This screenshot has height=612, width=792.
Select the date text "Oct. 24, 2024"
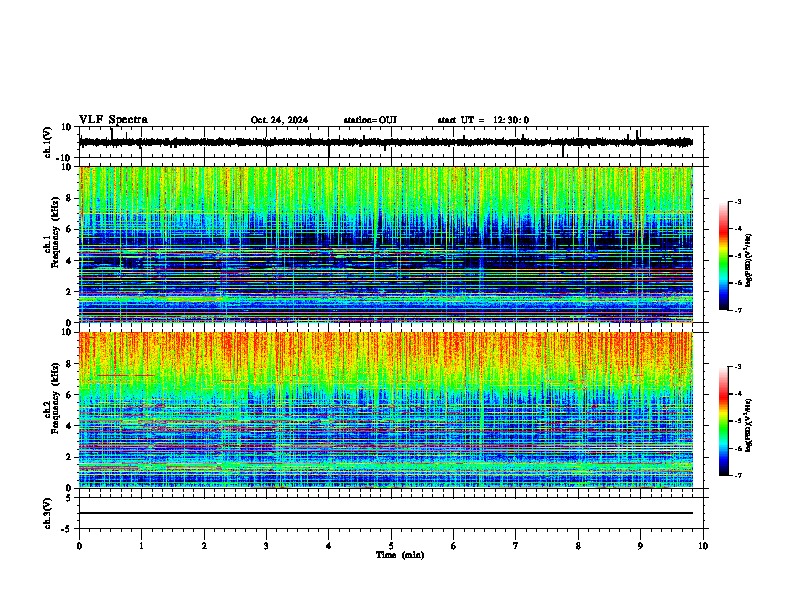[x=279, y=120]
